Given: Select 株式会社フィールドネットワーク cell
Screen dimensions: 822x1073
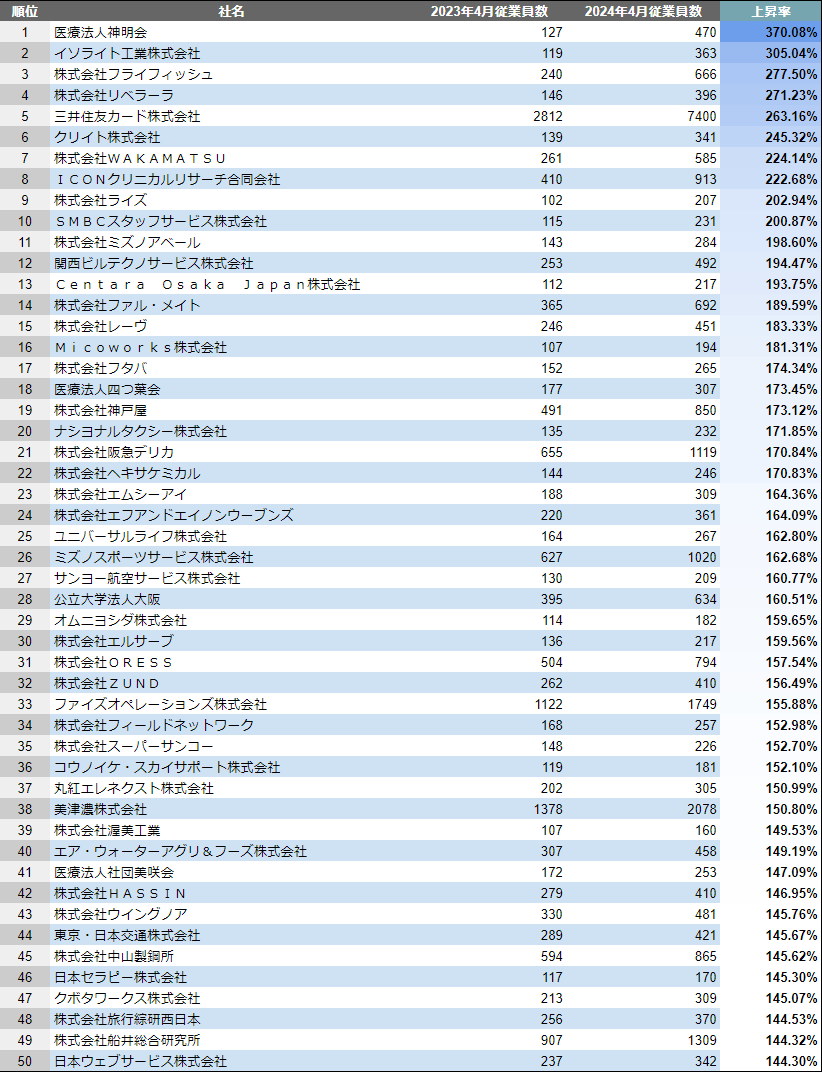Looking at the screenshot, I should [x=154, y=725].
